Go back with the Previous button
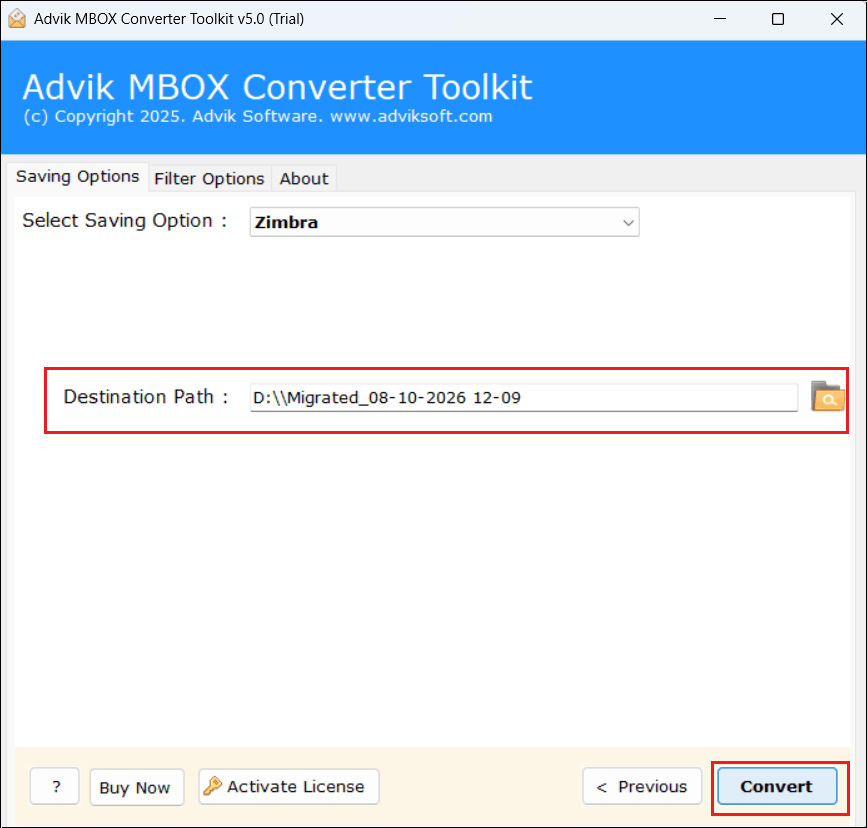Viewport: 867px width, 828px height. (642, 786)
